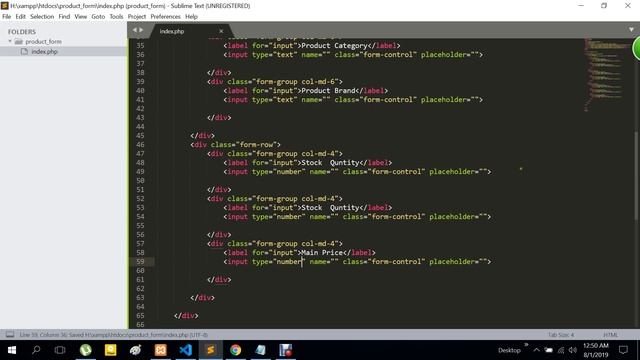
Task: Change the Tab Size: 4 setting
Action: point(561,335)
